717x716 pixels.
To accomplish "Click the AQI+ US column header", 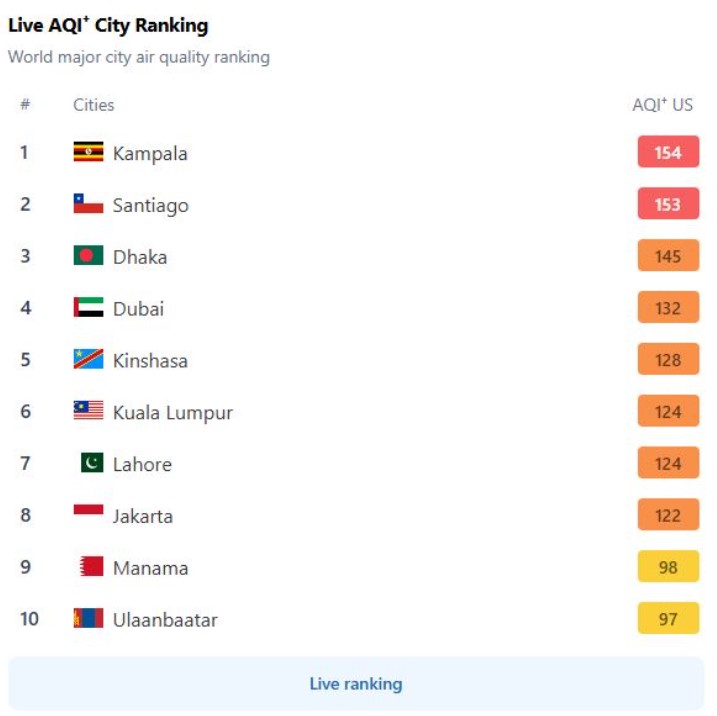I will [663, 105].
